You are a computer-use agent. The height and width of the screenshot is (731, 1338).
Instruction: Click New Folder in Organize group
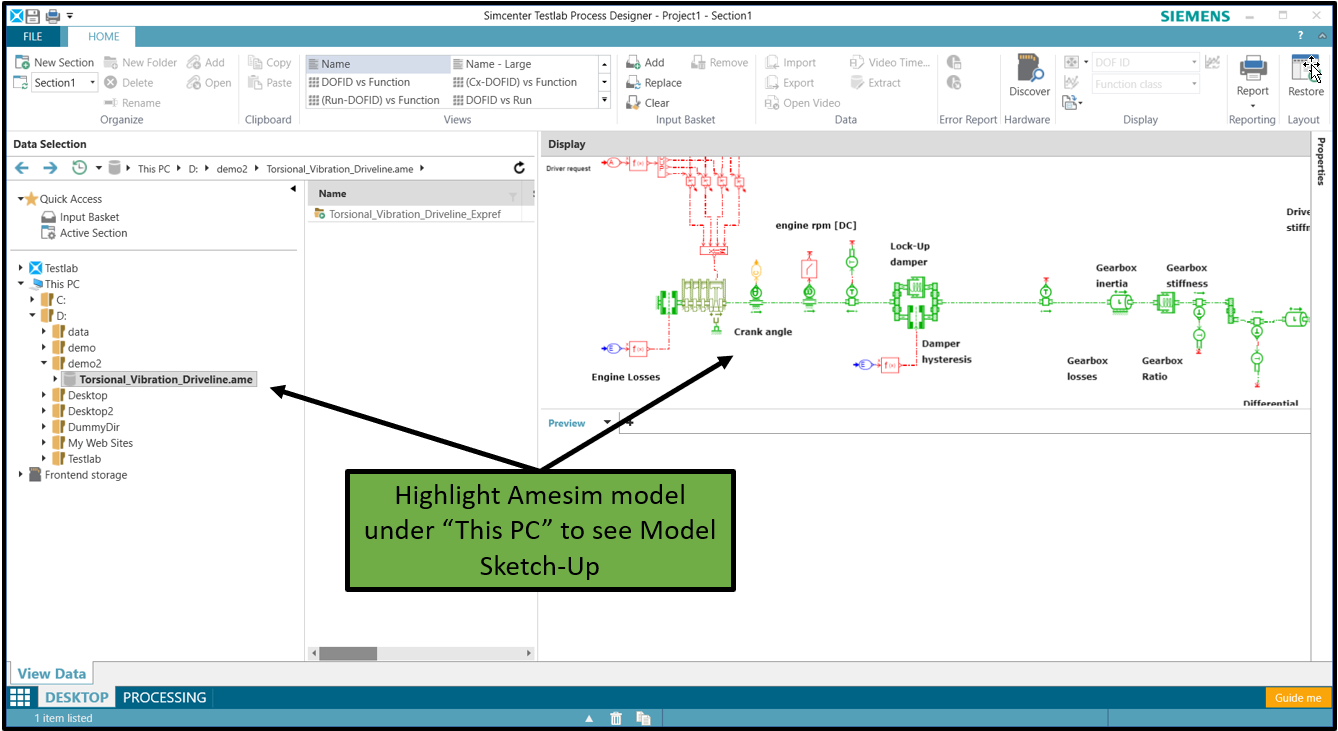click(140, 63)
